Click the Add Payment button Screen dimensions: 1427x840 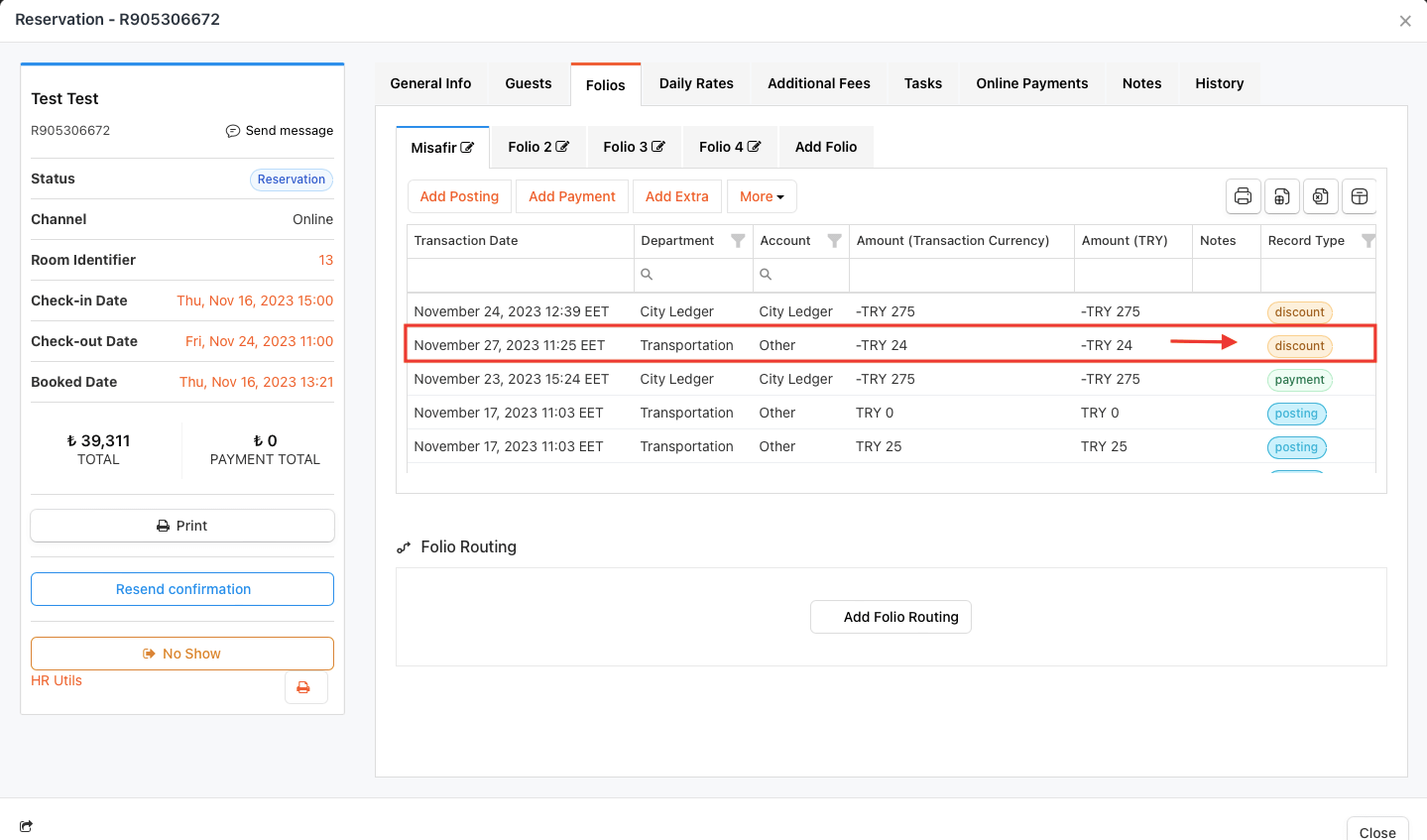point(571,196)
